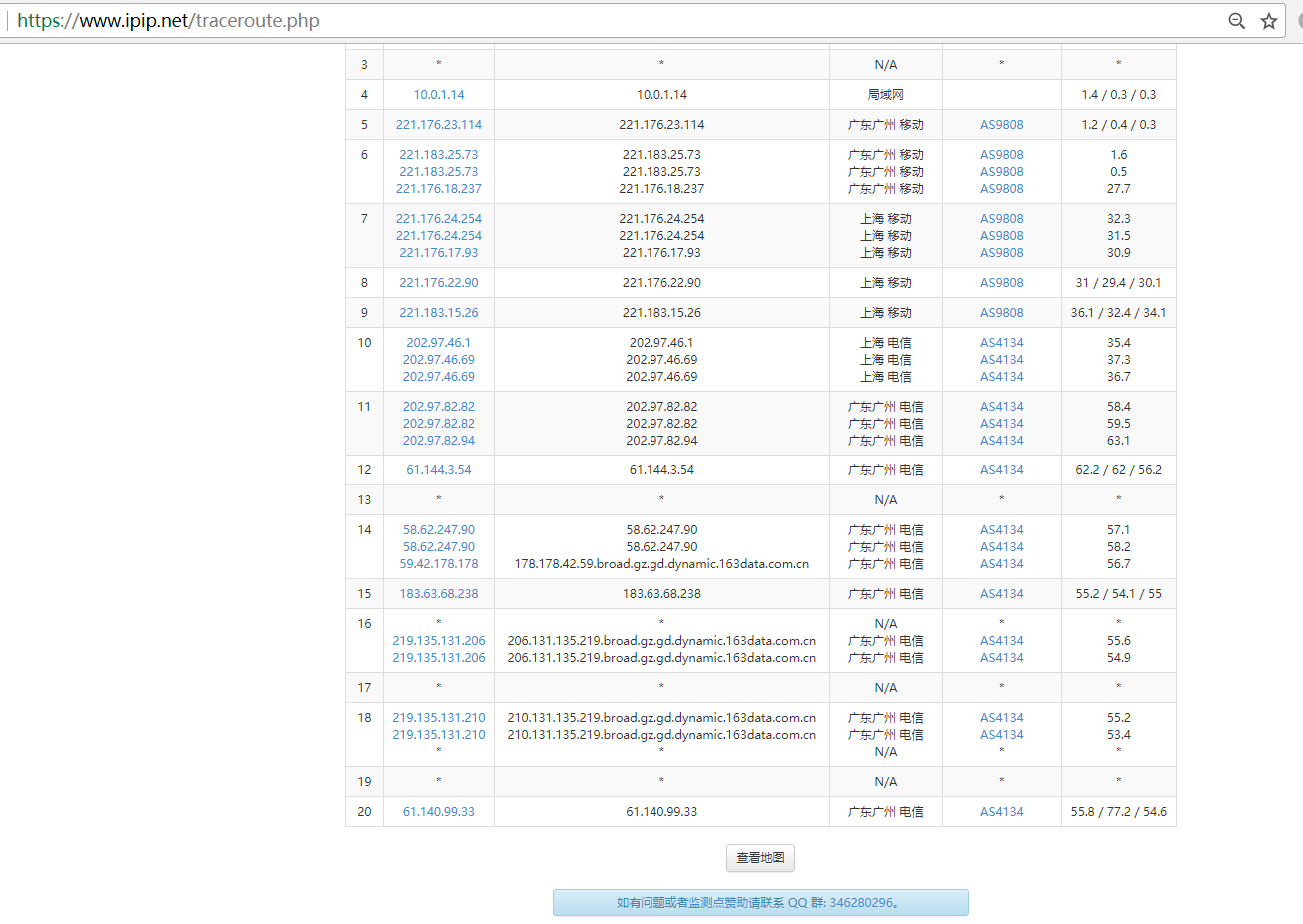Select hostname 178.178.42.59.broad.gz.gd.dynamic.163data.com.cn
This screenshot has width=1303, height=924.
click(661, 564)
